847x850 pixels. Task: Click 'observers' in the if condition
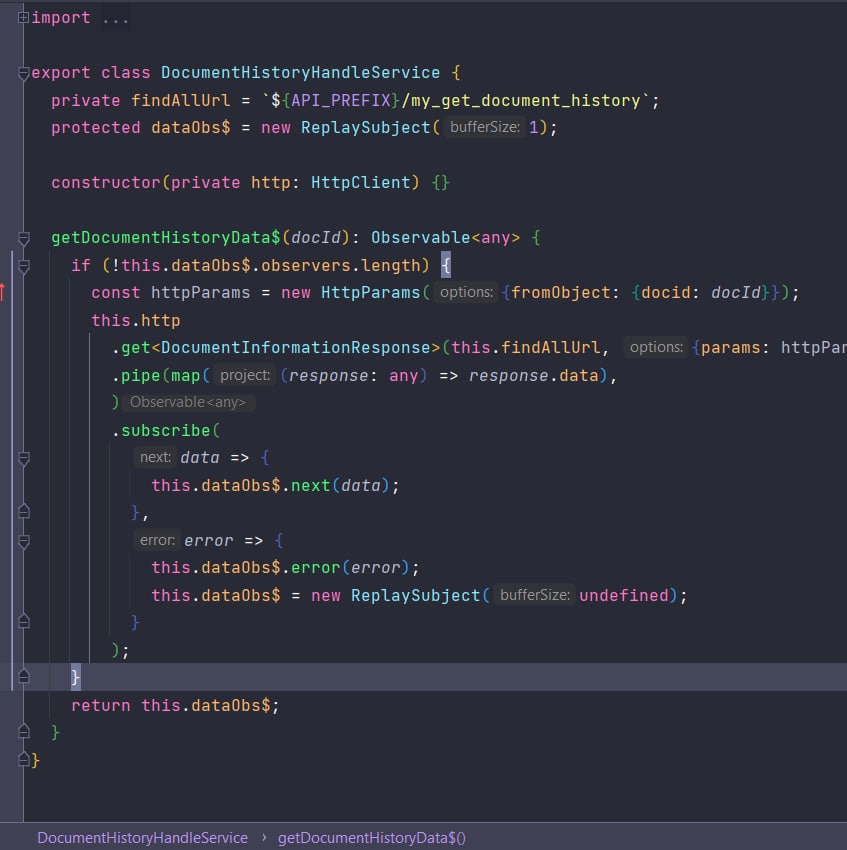pyautogui.click(x=305, y=266)
